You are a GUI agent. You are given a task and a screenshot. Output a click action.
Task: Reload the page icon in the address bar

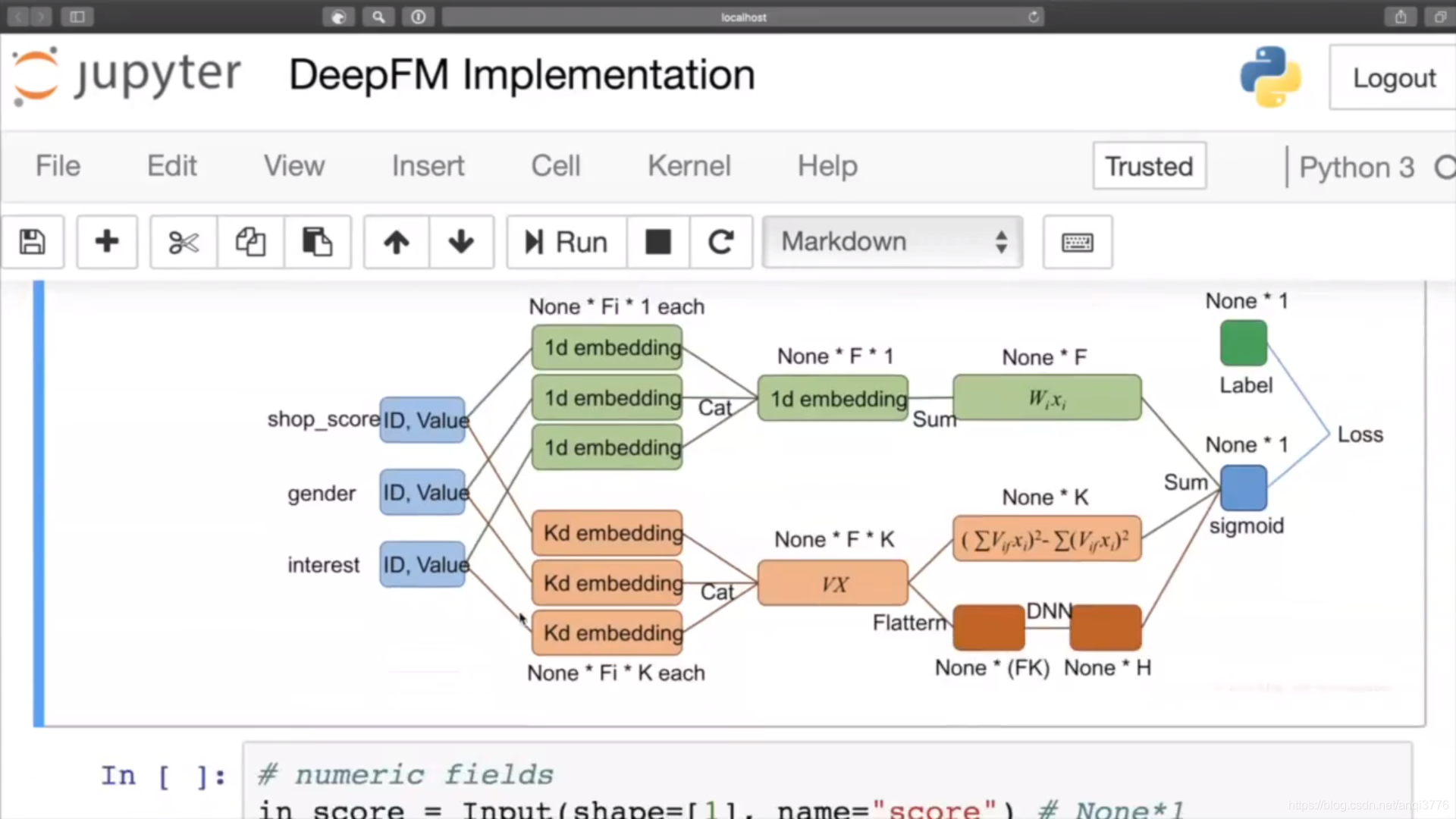click(x=1033, y=17)
